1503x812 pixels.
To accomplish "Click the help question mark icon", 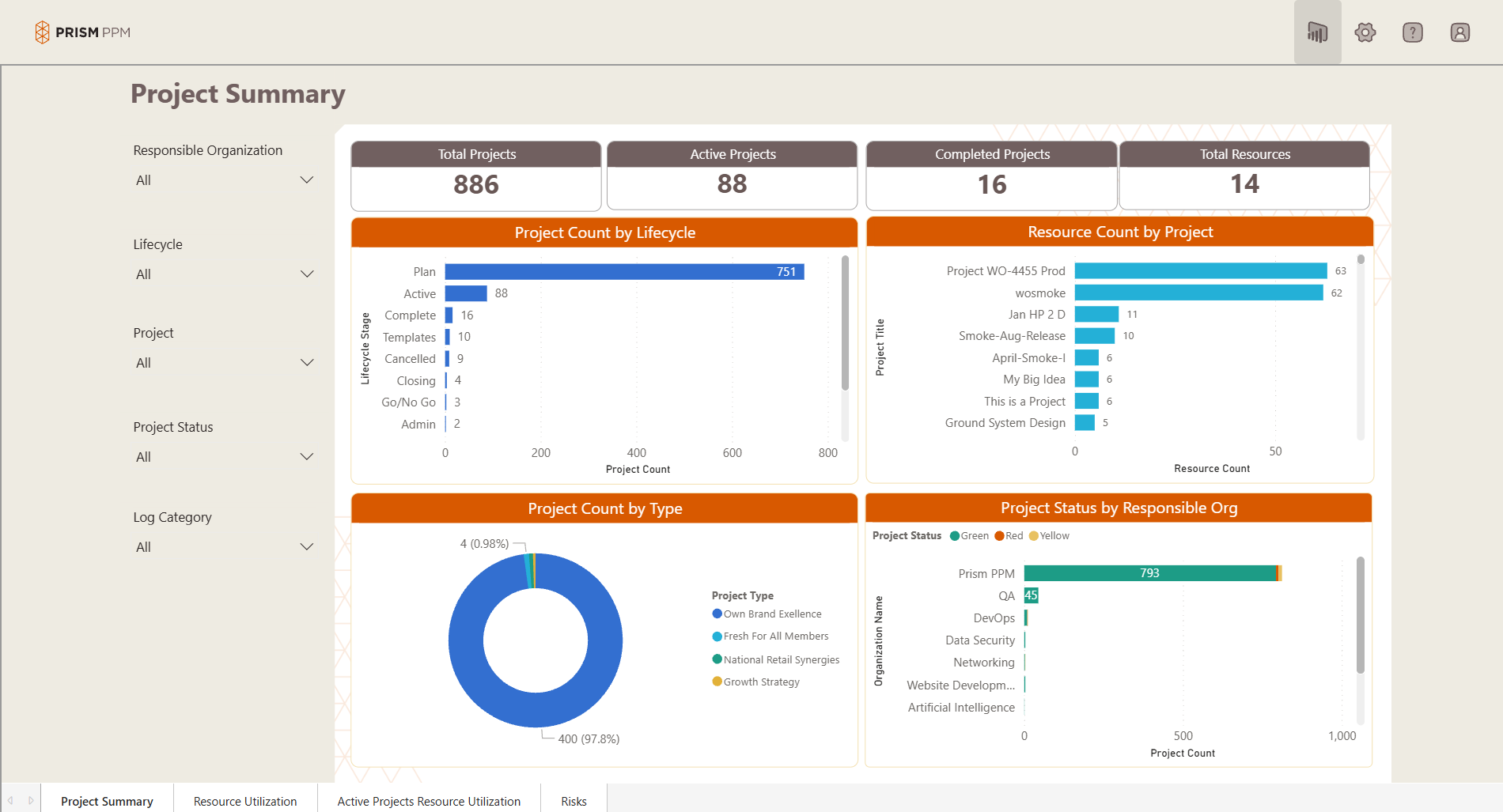I will 1412,32.
